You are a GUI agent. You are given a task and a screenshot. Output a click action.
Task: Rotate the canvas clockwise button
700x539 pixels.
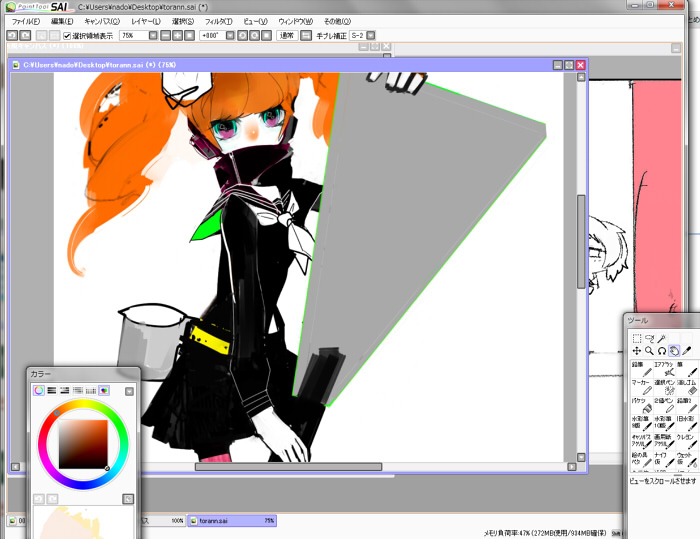click(254, 35)
